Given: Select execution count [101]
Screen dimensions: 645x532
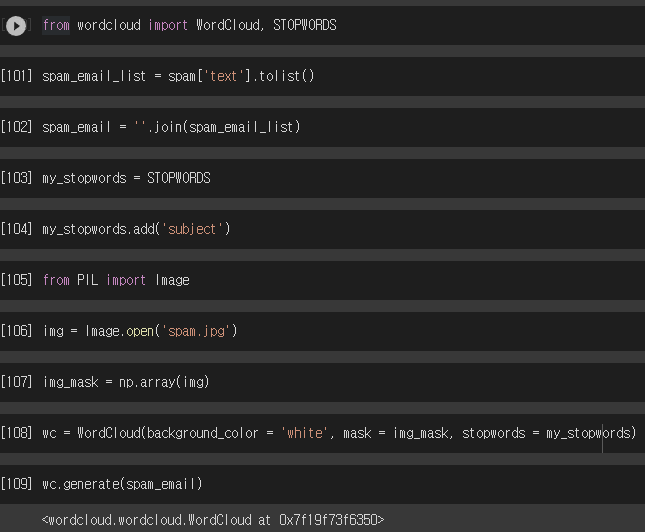Looking at the screenshot, I should pos(16,76).
